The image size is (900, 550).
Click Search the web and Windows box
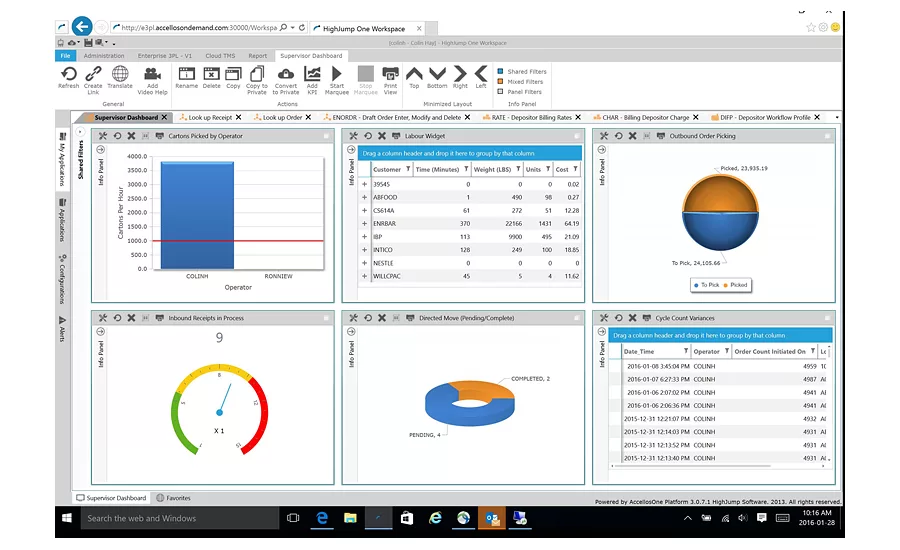[178, 518]
